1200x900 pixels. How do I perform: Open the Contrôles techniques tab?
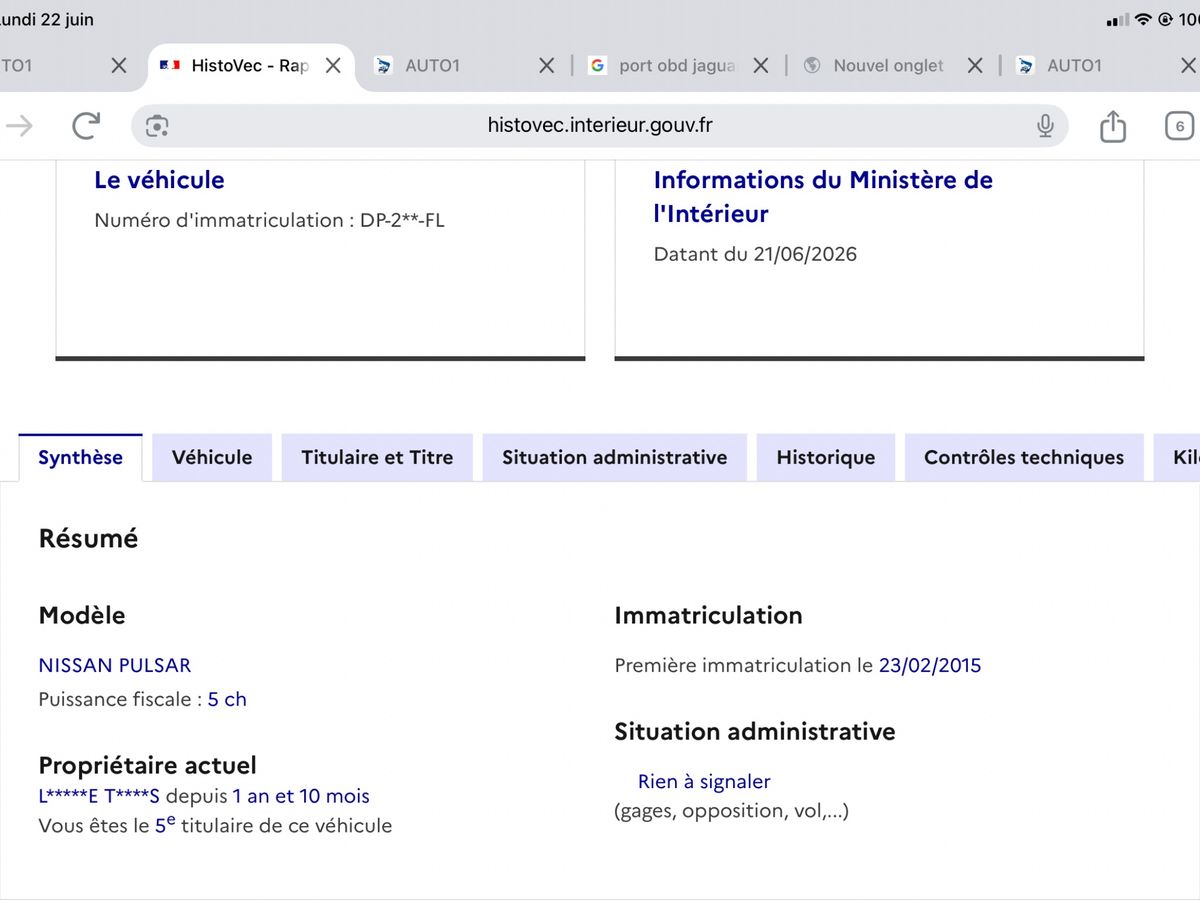(x=1024, y=457)
